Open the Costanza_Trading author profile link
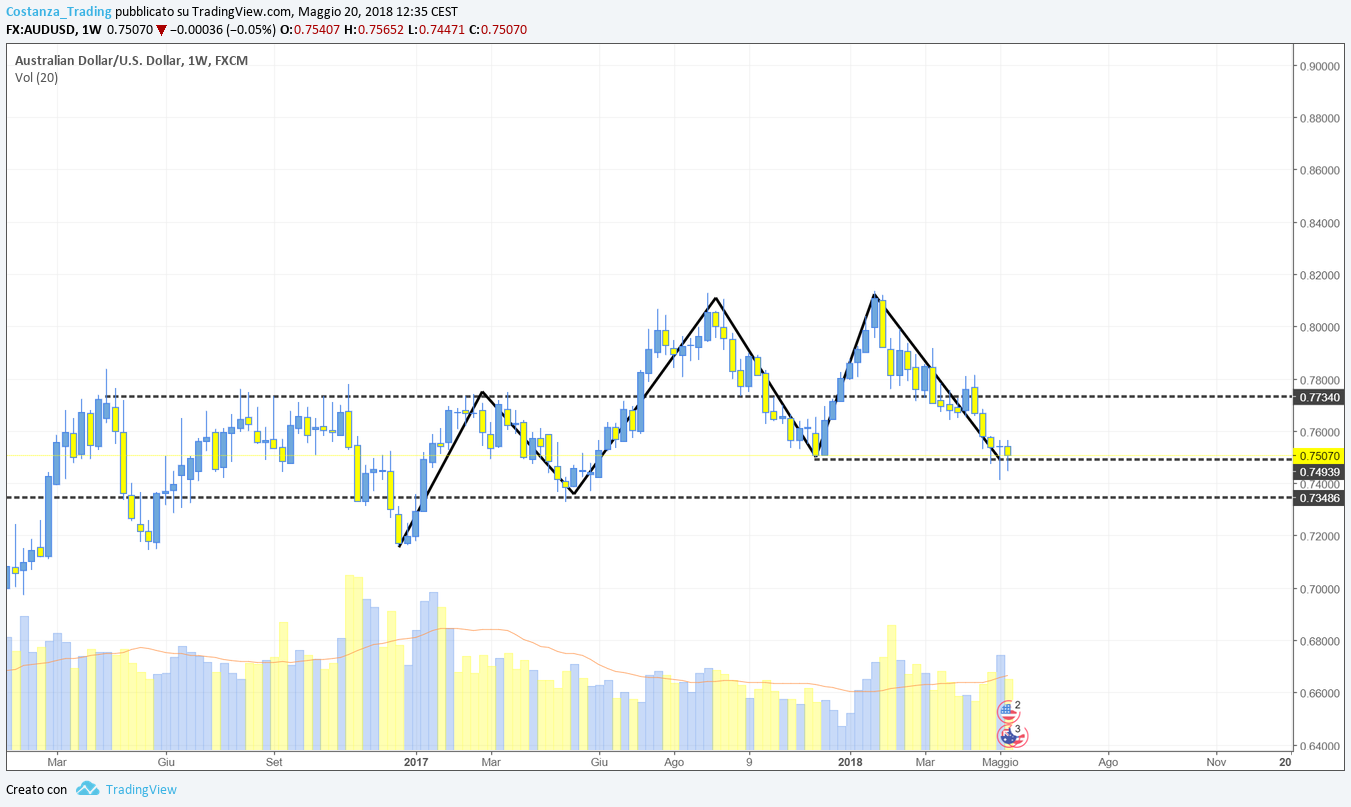This screenshot has width=1351, height=807. (57, 11)
